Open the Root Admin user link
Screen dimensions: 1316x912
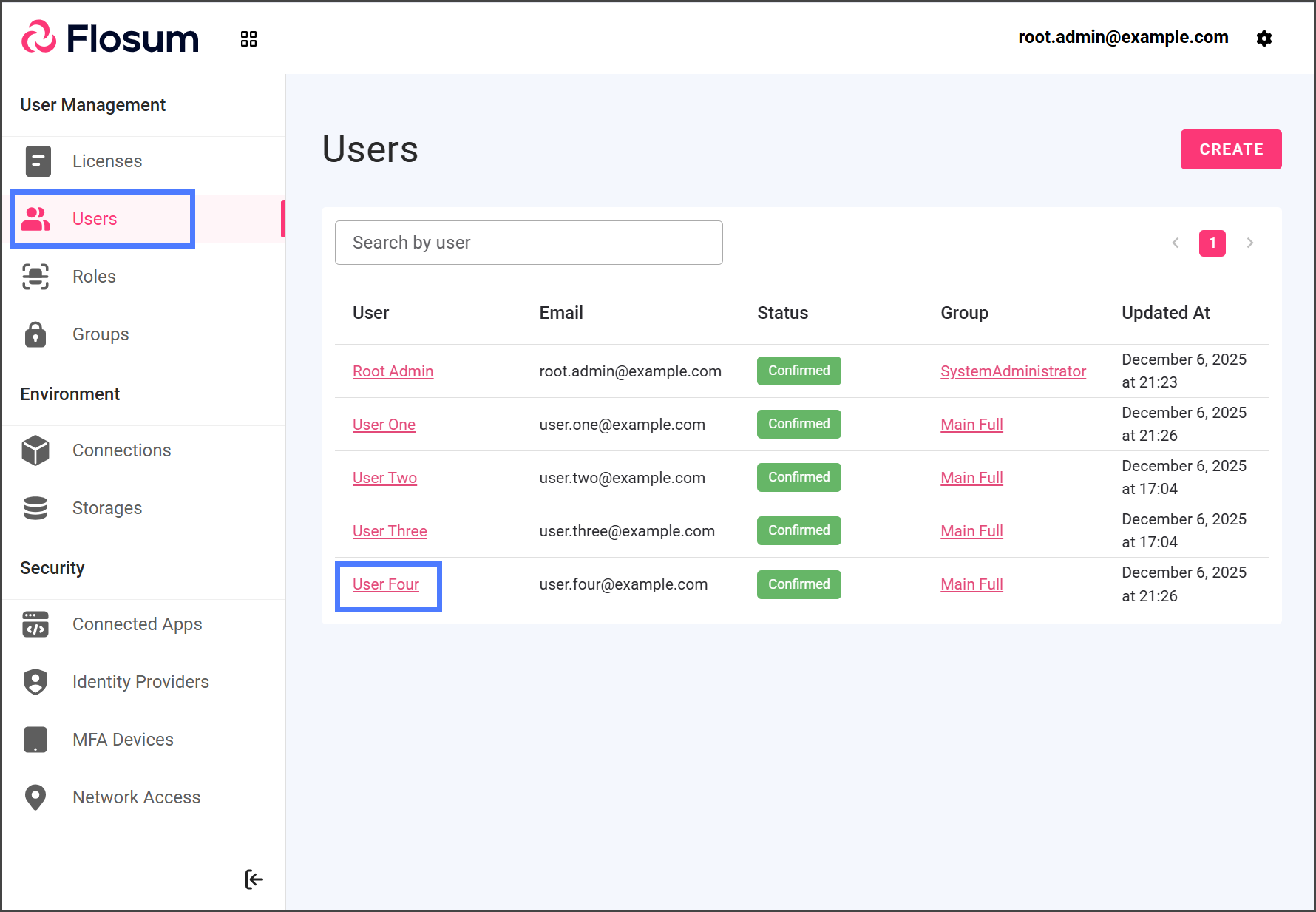(x=393, y=371)
